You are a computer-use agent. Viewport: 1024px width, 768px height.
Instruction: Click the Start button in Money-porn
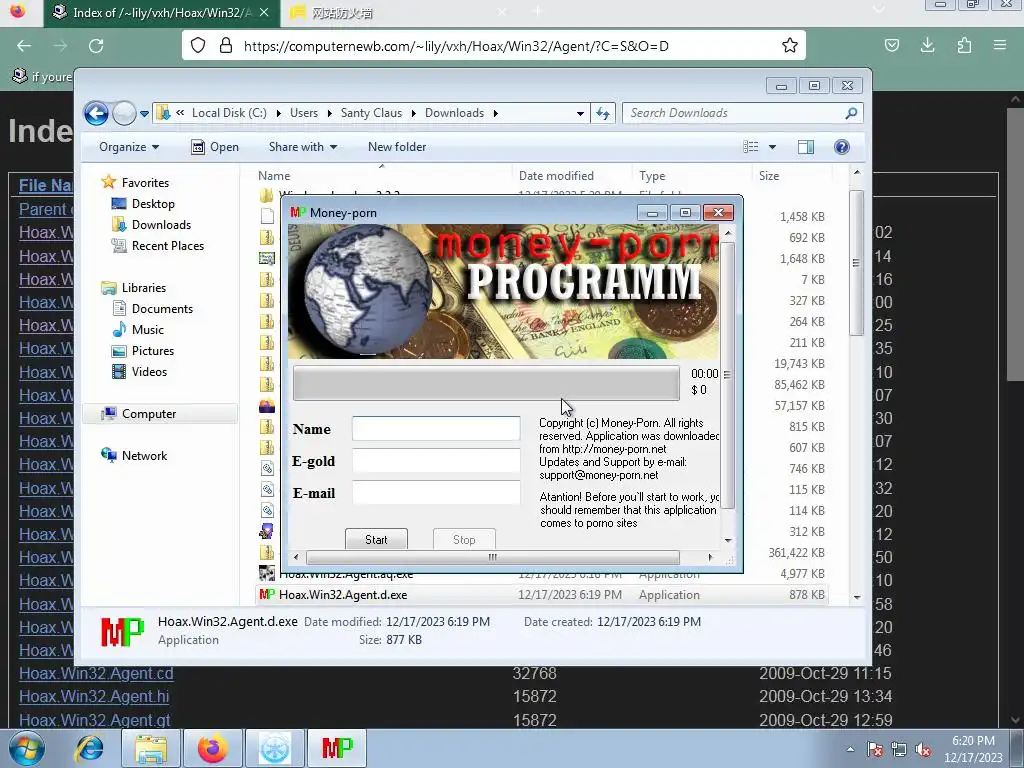tap(376, 539)
